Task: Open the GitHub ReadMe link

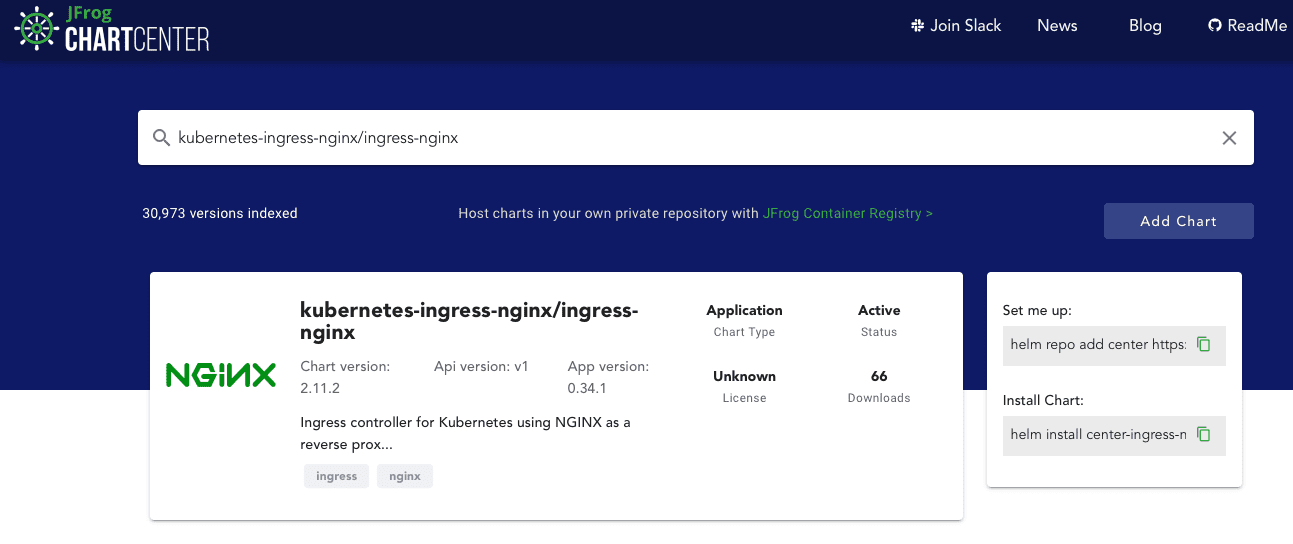Action: 1247,26
